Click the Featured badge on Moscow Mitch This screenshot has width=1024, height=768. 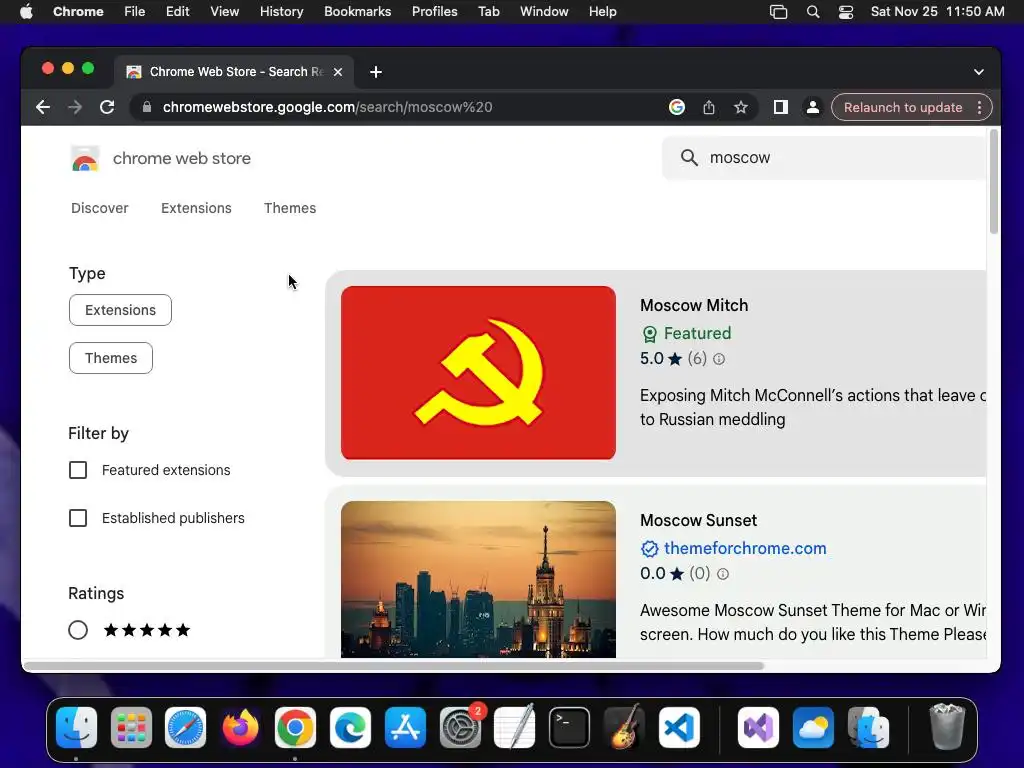click(x=686, y=333)
